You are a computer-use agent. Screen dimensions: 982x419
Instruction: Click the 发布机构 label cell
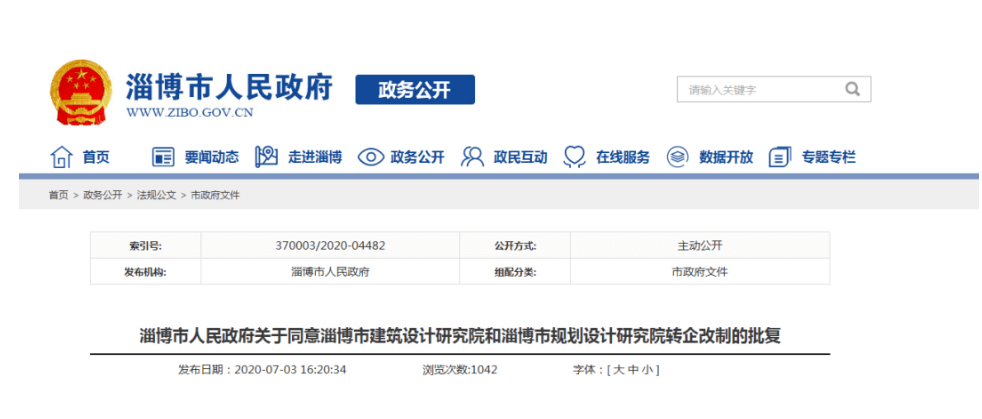pyautogui.click(x=145, y=272)
